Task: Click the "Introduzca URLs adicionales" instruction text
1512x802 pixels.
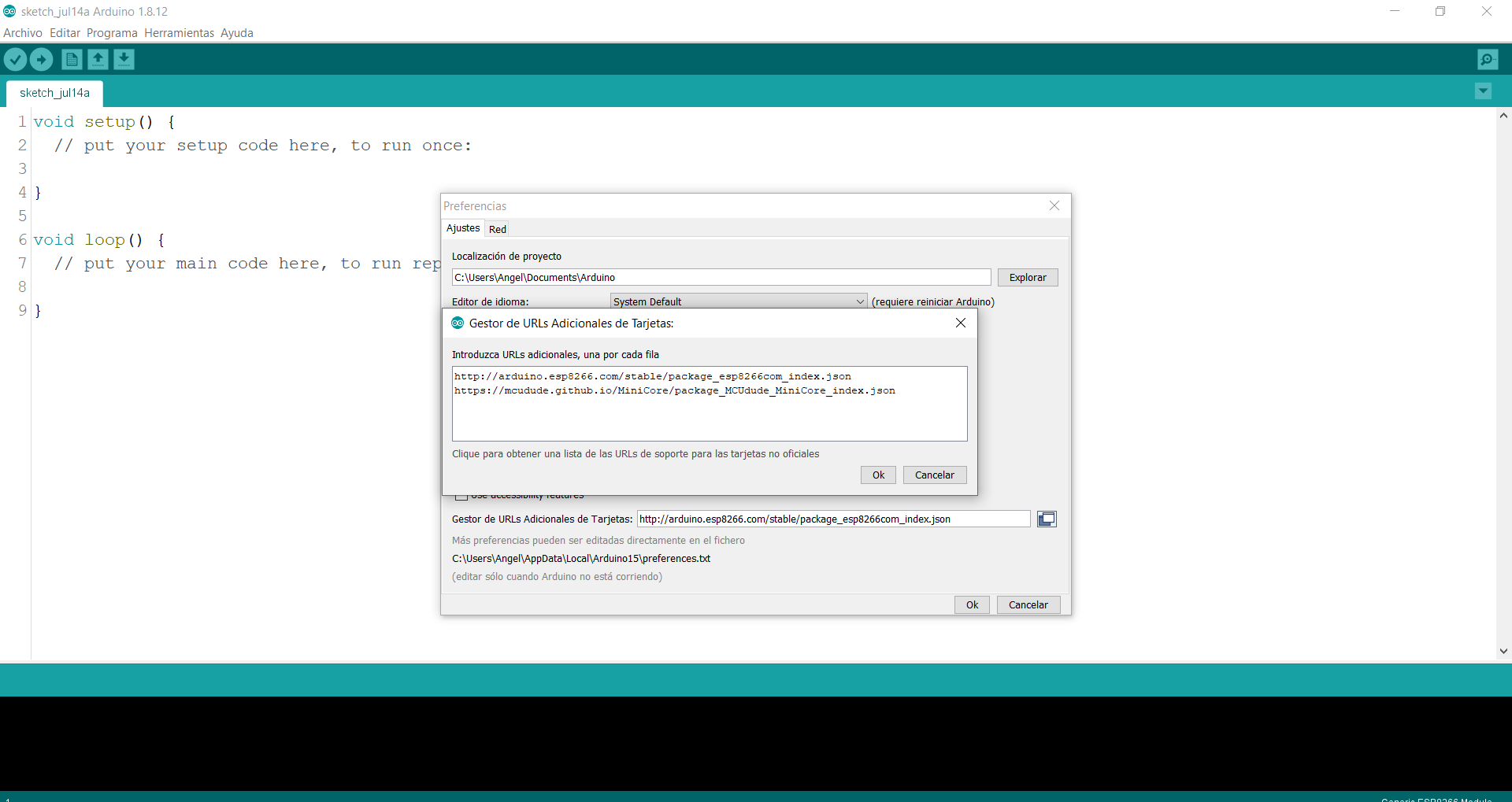Action: [x=555, y=355]
